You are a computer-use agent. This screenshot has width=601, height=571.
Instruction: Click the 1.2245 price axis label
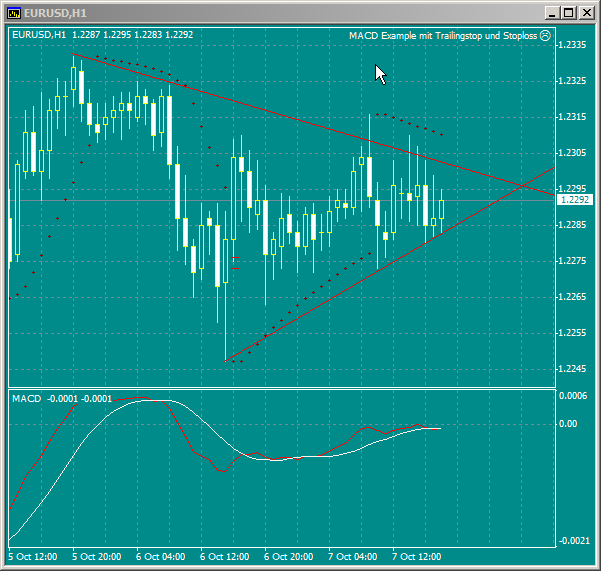[x=573, y=369]
